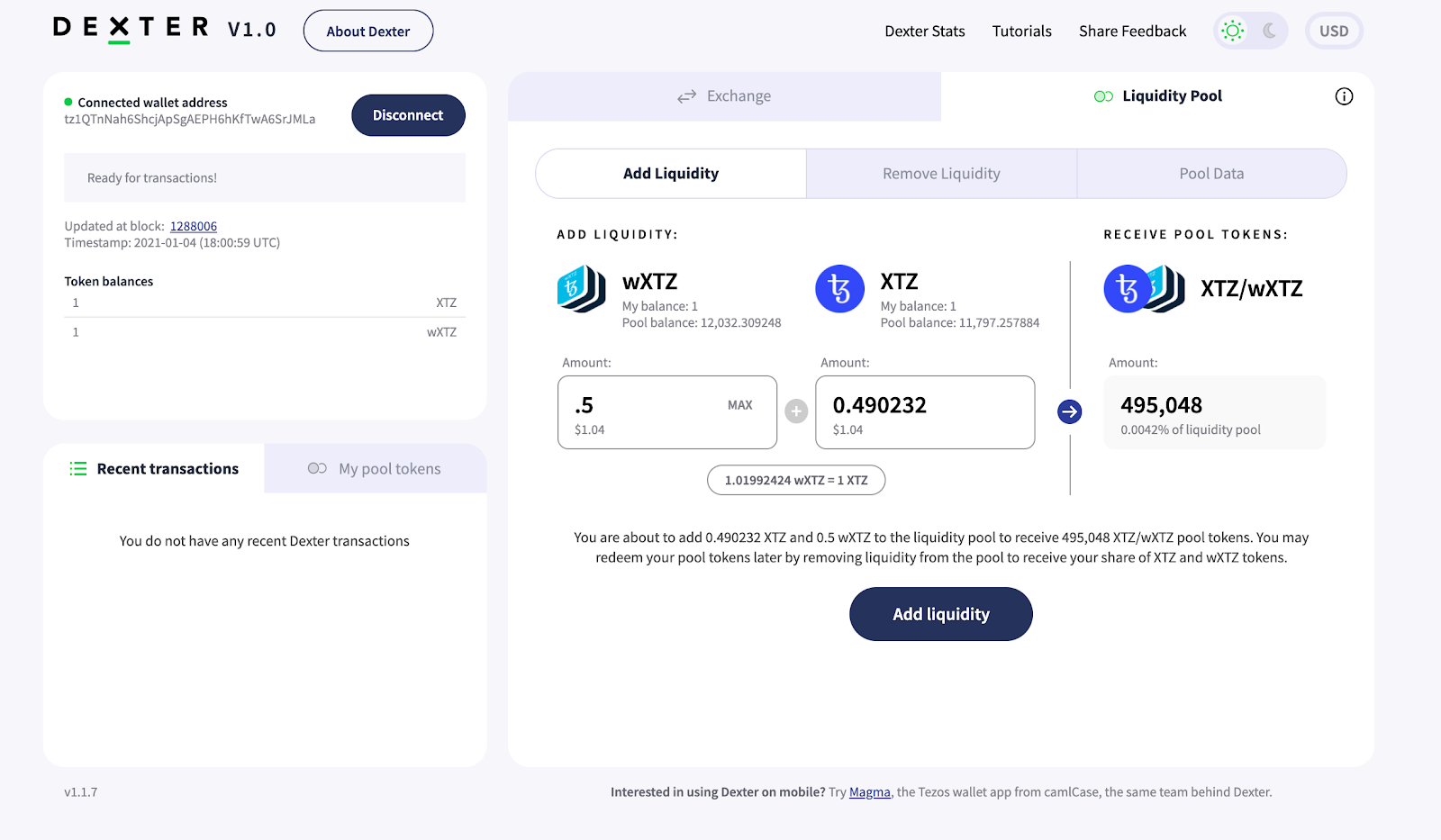Viewport: 1441px width, 840px height.
Task: Switch to the Exchange tab
Action: [724, 96]
